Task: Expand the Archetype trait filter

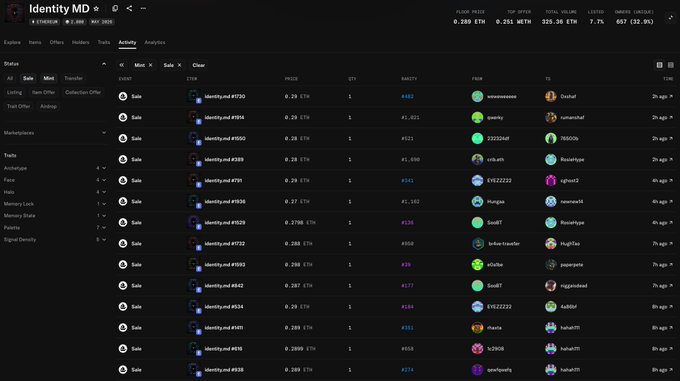Action: [x=55, y=168]
